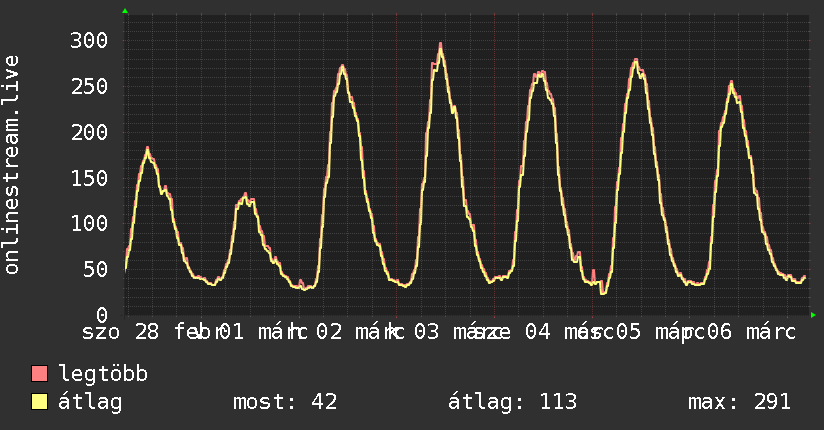The height and width of the screenshot is (430, 824).
Task: Click the yellow átlag legend swatch
Action: coord(39,402)
